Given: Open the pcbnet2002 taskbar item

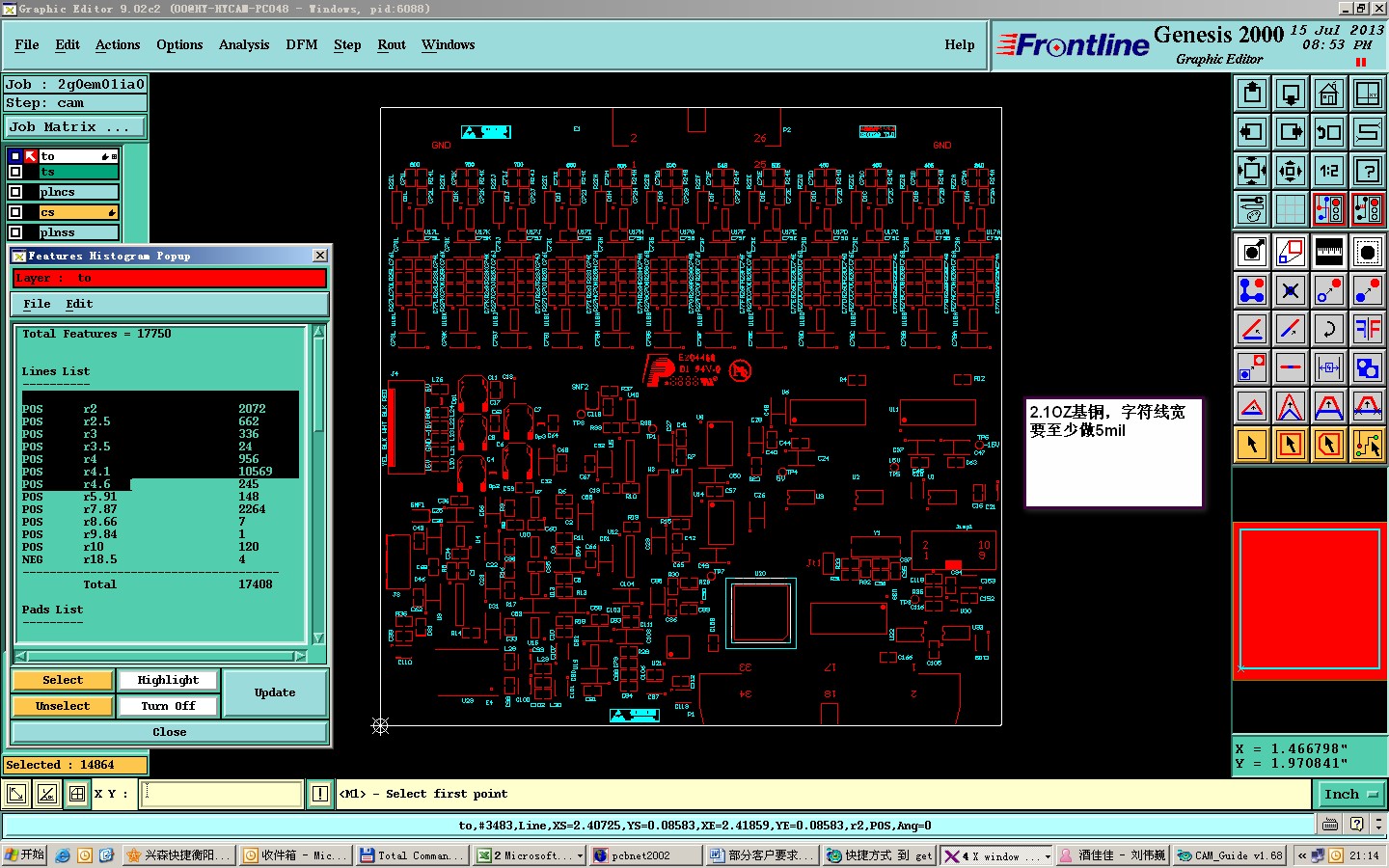Looking at the screenshot, I should [645, 855].
